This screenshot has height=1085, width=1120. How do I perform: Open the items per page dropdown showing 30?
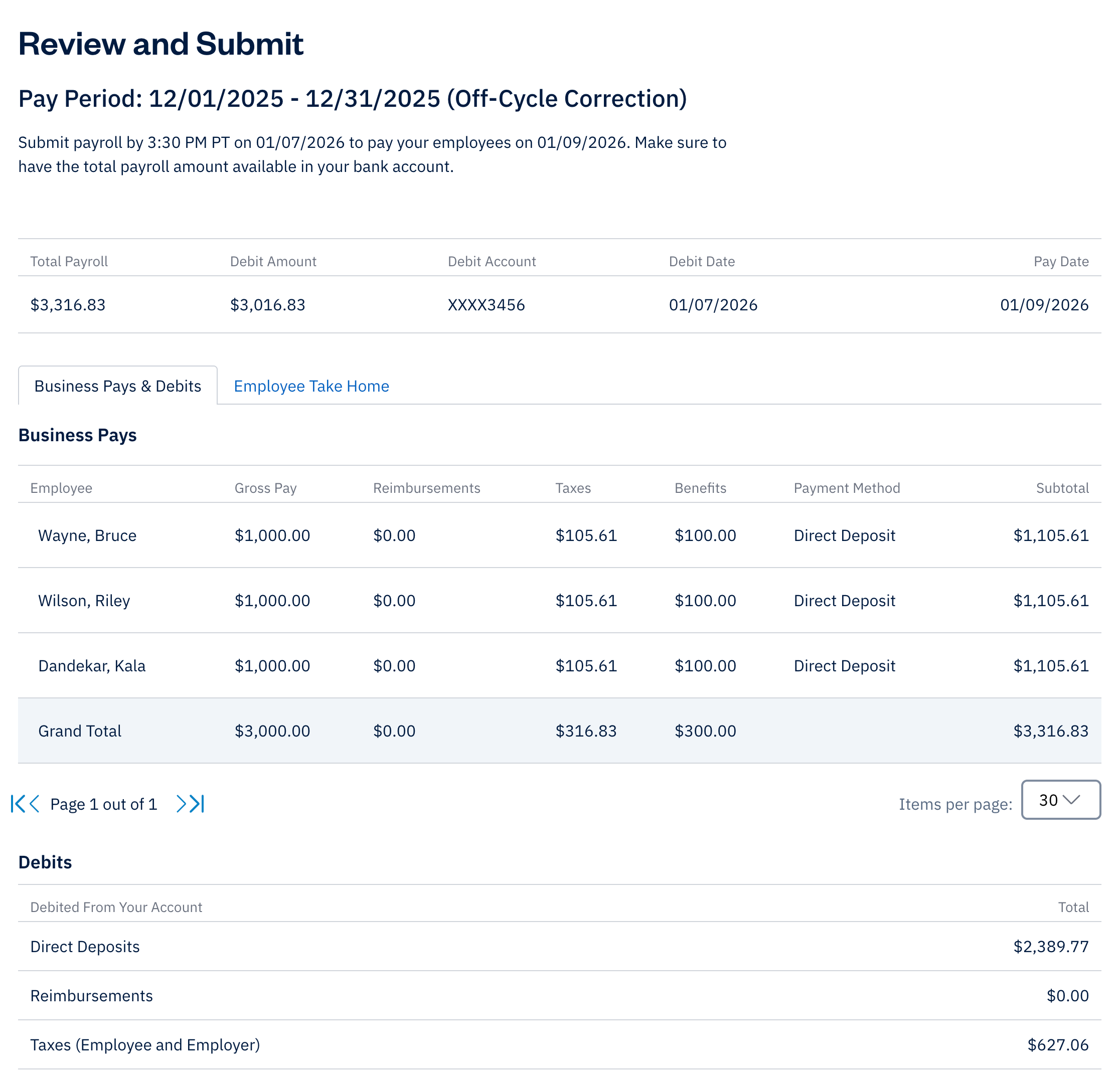click(1061, 800)
